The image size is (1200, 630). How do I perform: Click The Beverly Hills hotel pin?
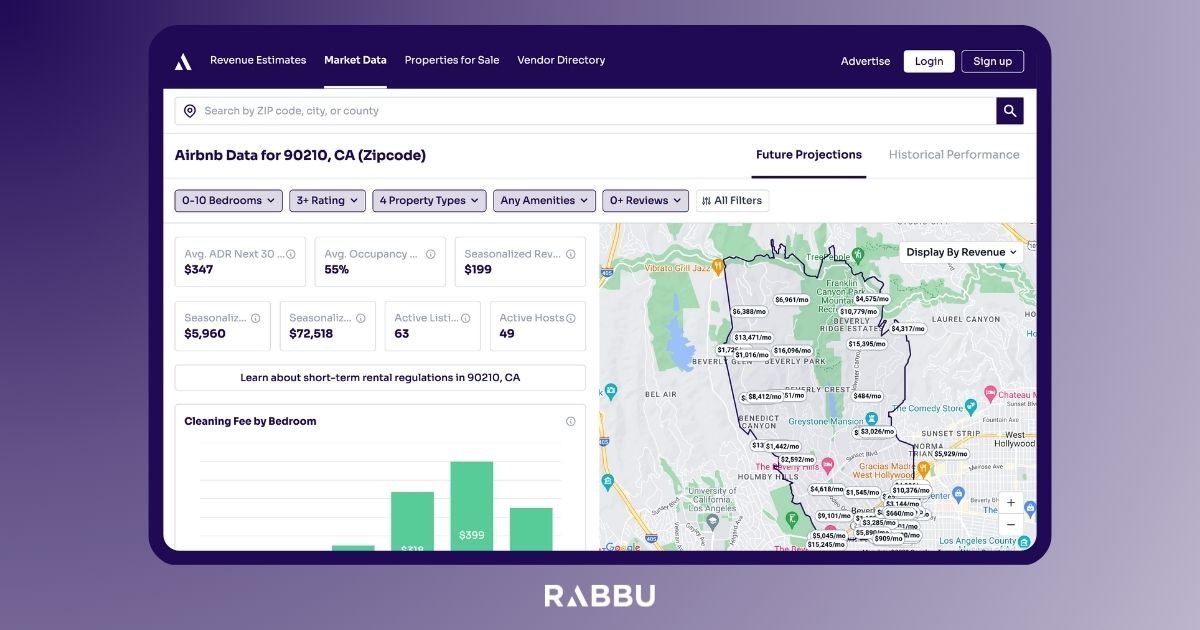coord(827,466)
